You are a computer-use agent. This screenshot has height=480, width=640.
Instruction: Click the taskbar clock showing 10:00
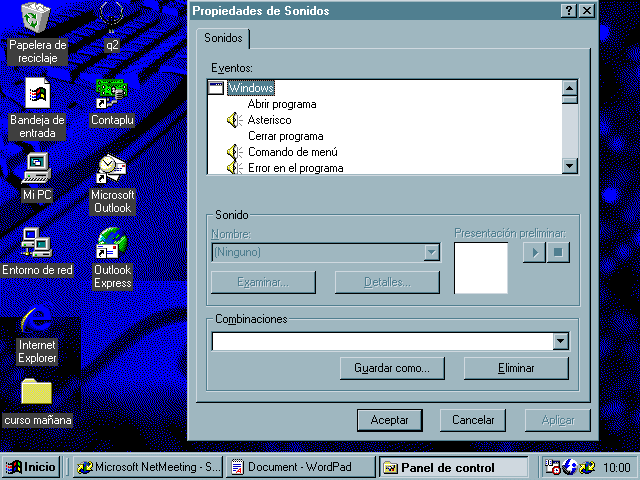tap(616, 467)
